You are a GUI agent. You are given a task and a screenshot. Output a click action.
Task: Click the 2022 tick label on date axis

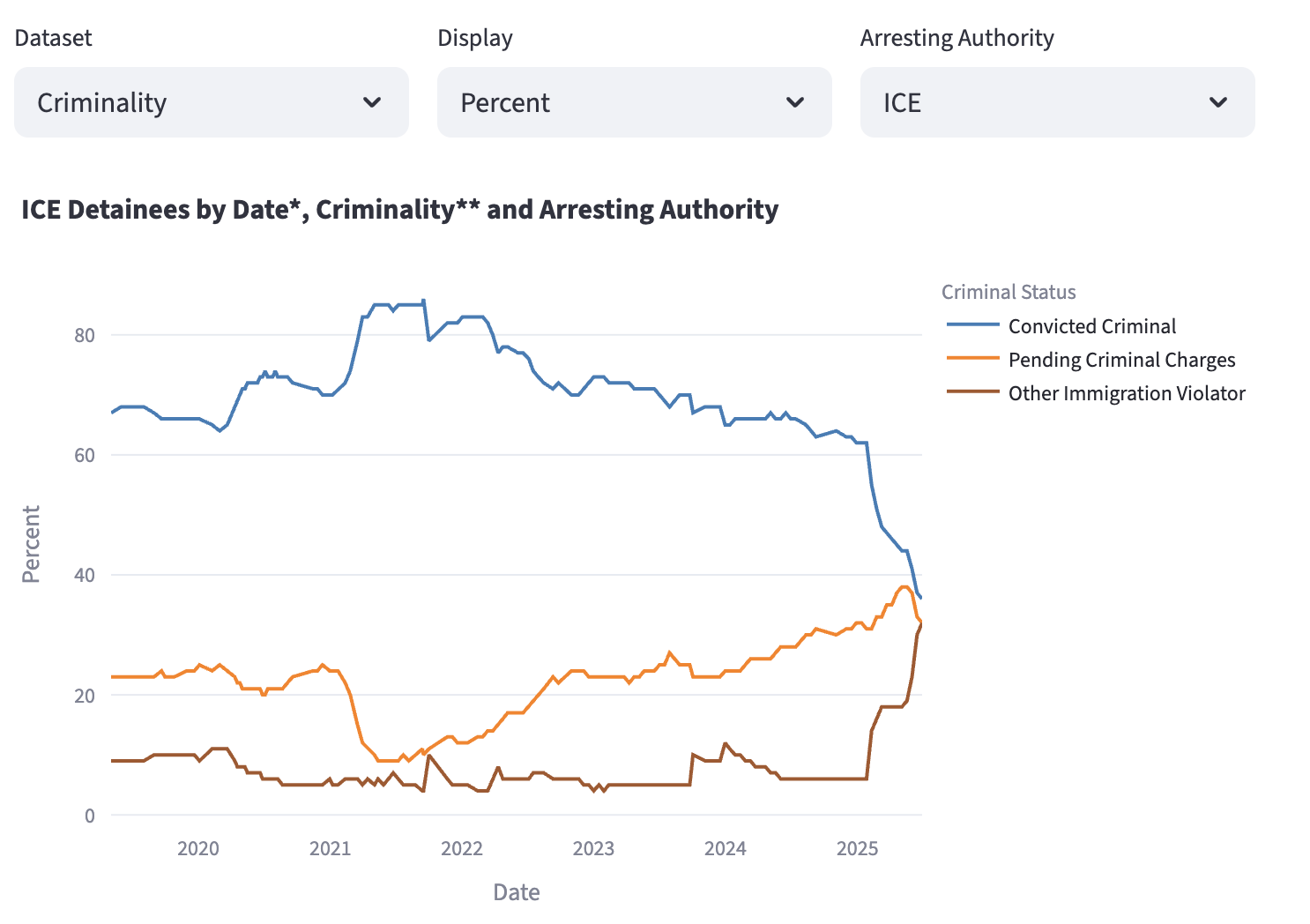462,848
